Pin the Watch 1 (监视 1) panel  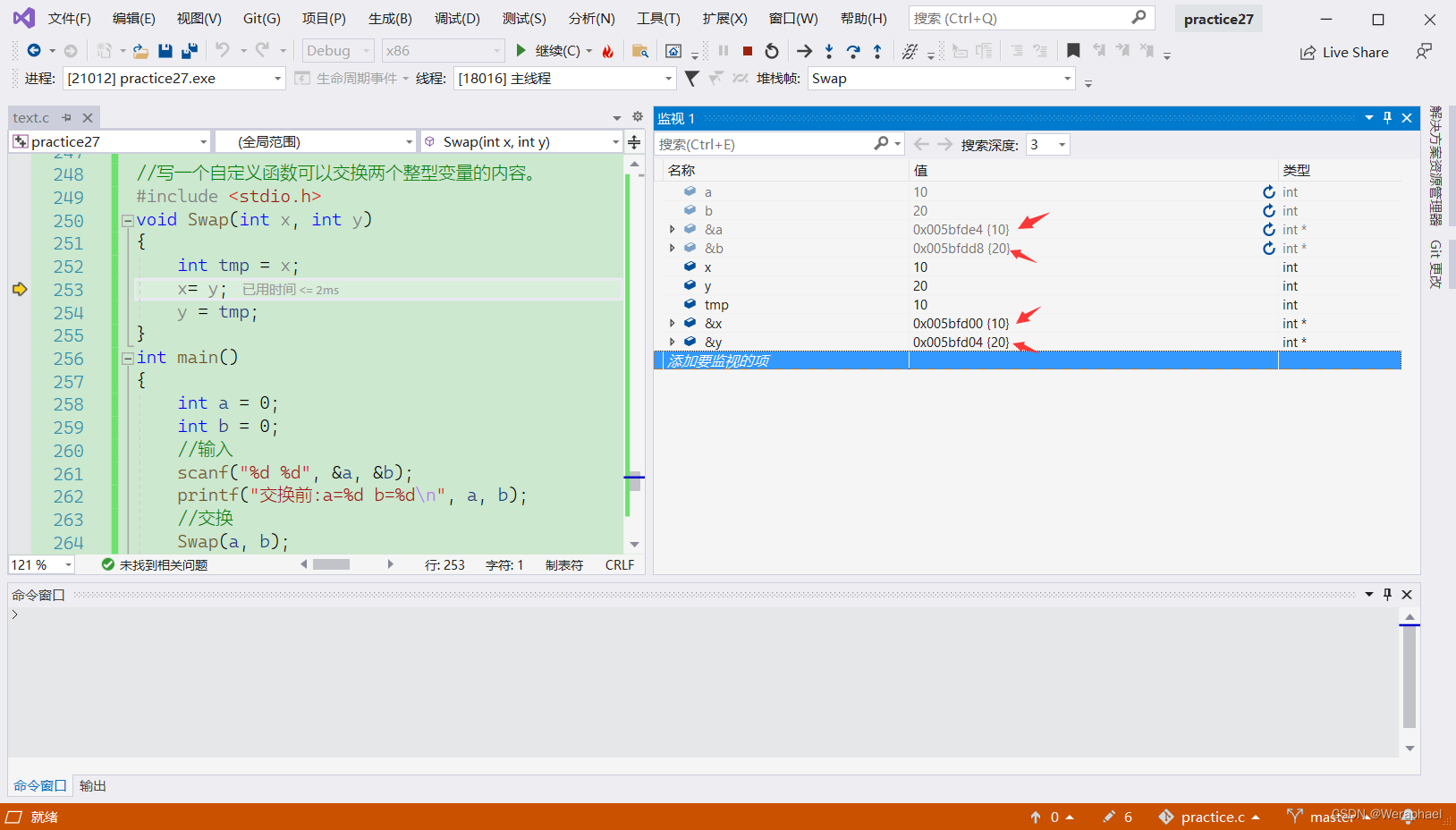pos(1387,118)
